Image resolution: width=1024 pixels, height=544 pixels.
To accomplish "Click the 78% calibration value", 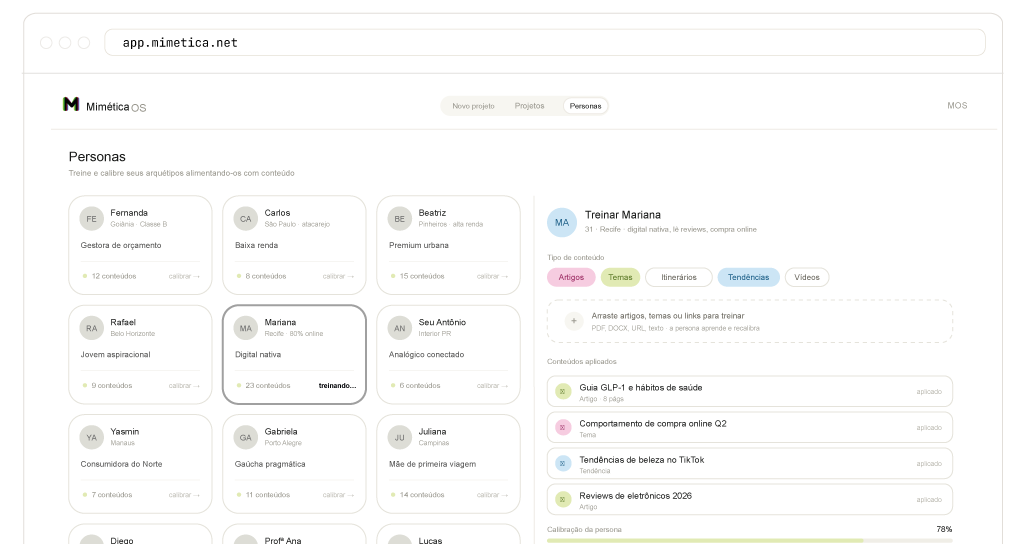I will tap(944, 529).
